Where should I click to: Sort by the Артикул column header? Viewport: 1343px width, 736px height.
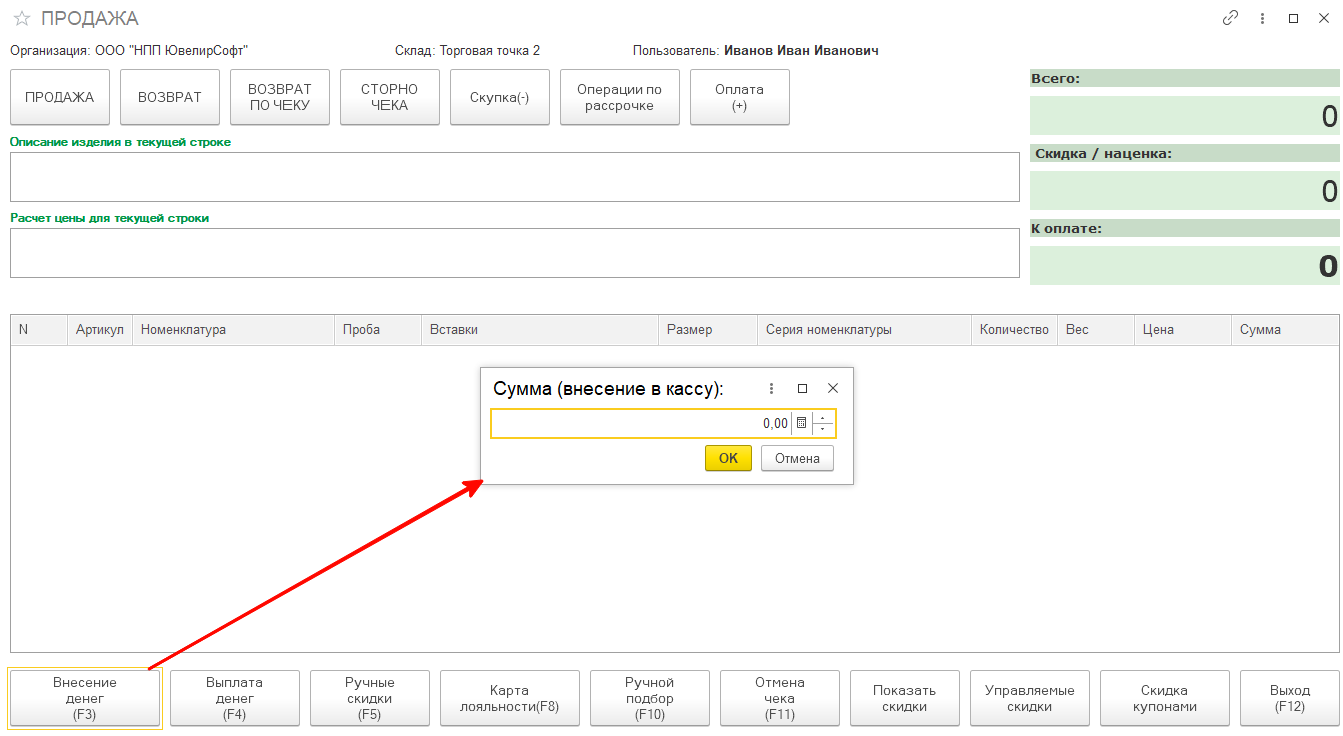pyautogui.click(x=99, y=330)
